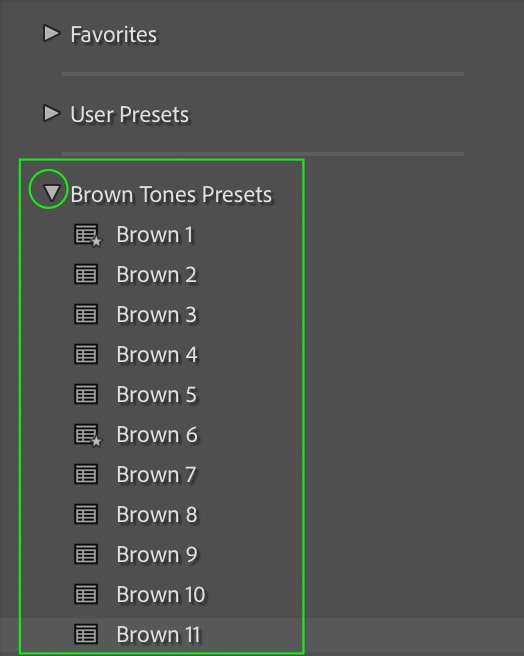Choose the Brown 2 preset name

[157, 274]
